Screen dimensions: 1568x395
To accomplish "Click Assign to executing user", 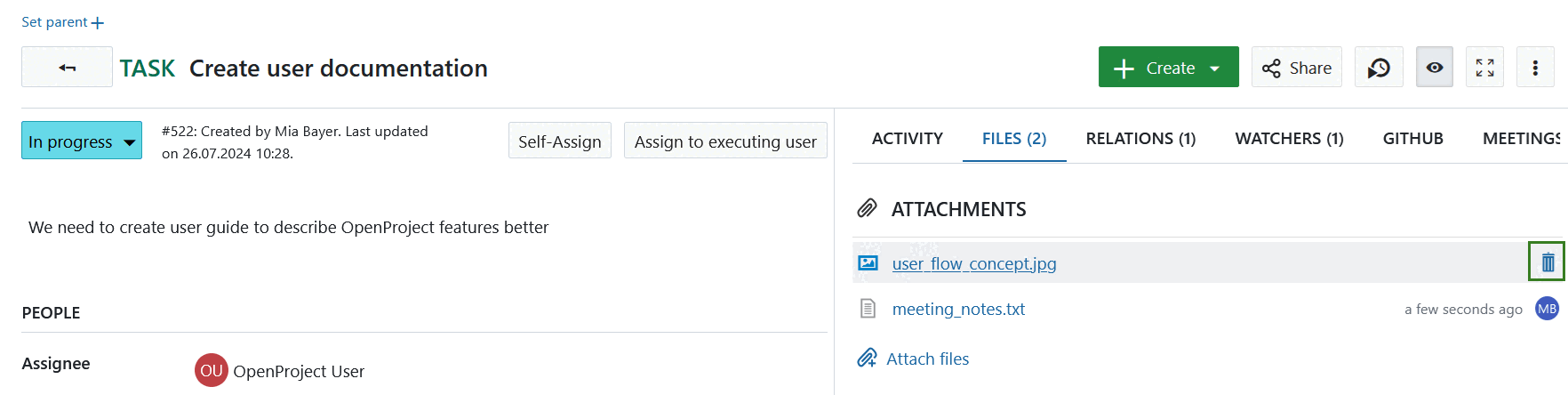I will 725,141.
